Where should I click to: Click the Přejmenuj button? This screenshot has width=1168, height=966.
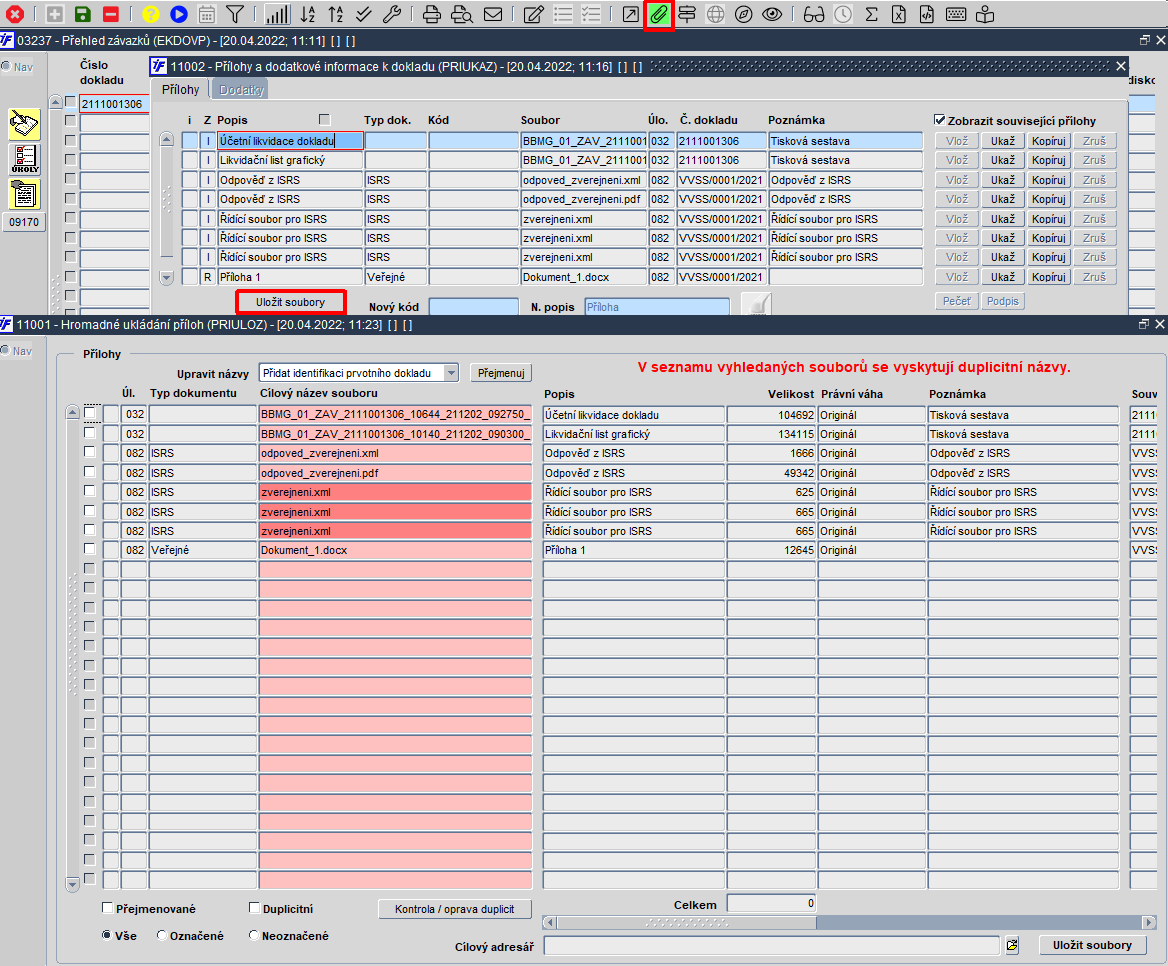coord(501,373)
